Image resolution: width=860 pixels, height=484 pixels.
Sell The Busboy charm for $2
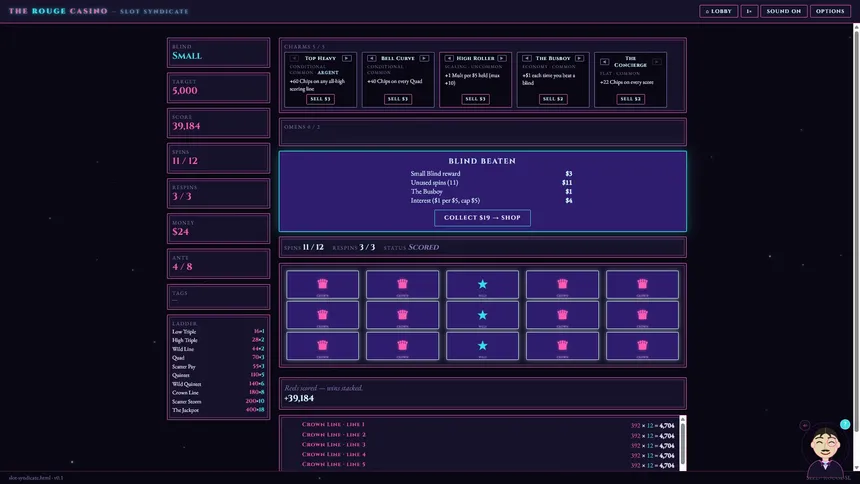coord(552,99)
